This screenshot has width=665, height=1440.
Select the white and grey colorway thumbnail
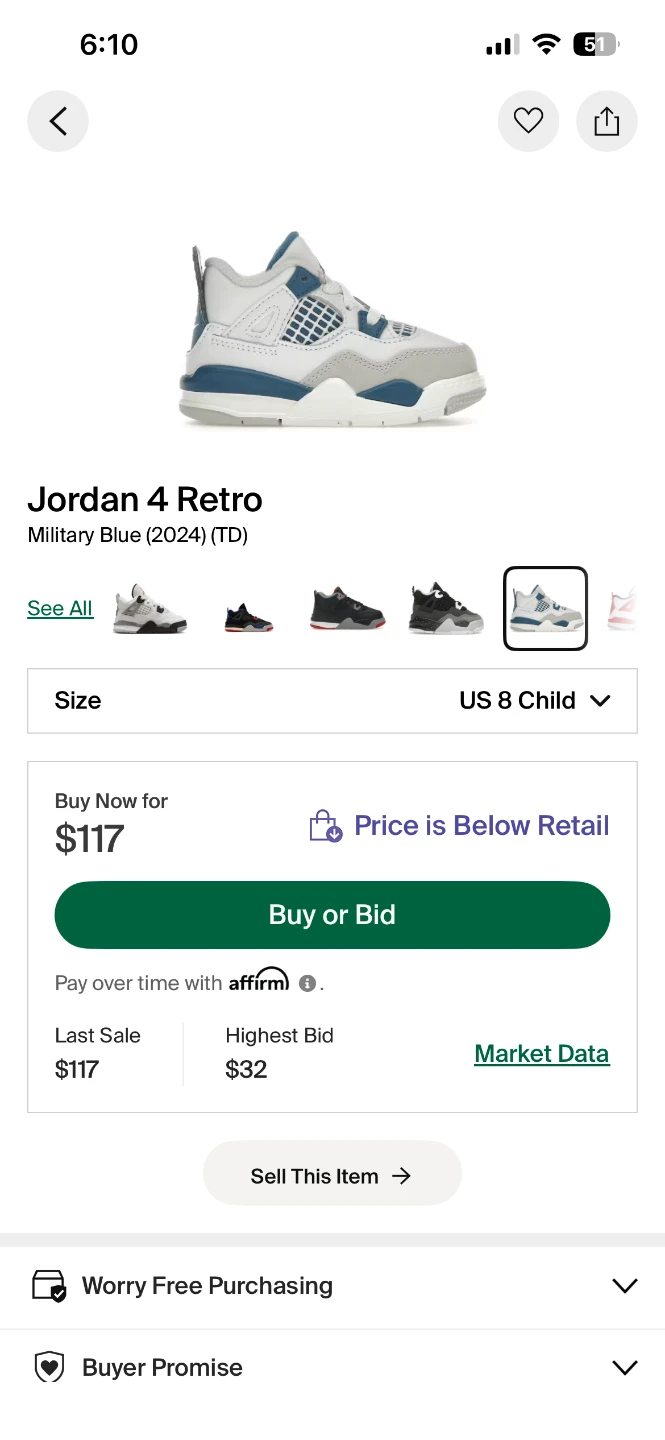[x=150, y=609]
